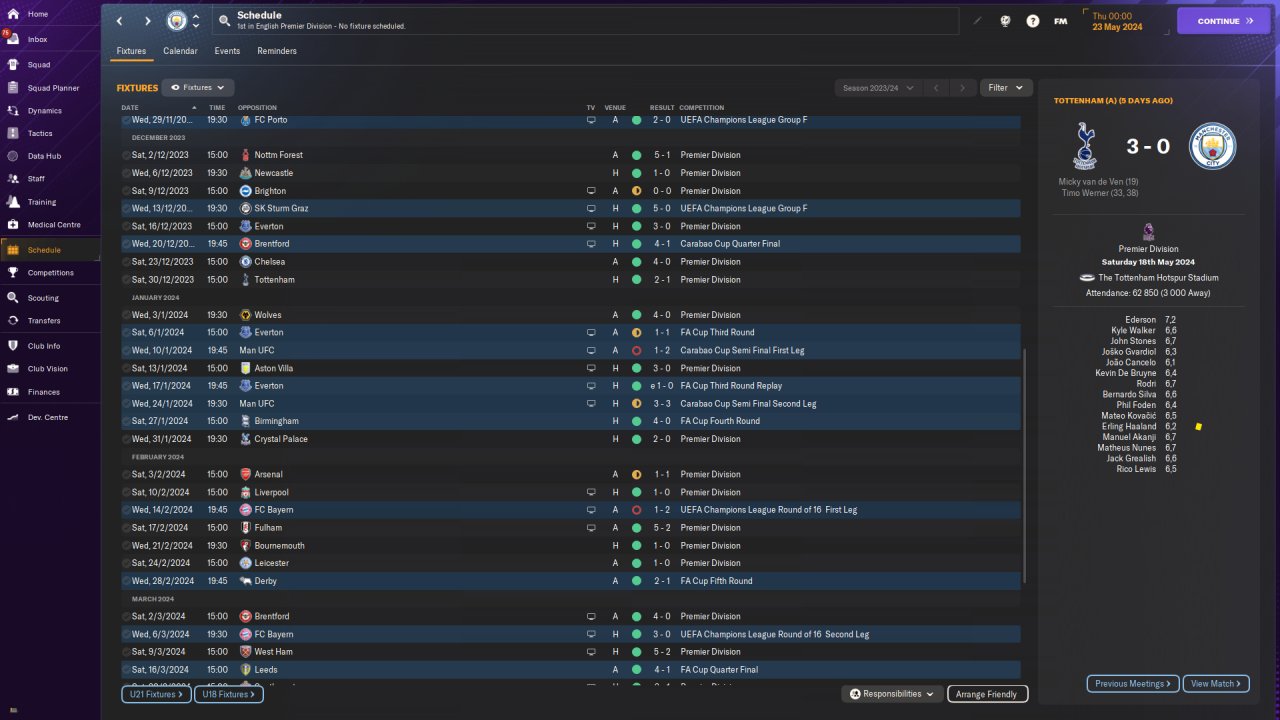Open Club Info in the sidebar
The image size is (1280, 720).
click(44, 346)
